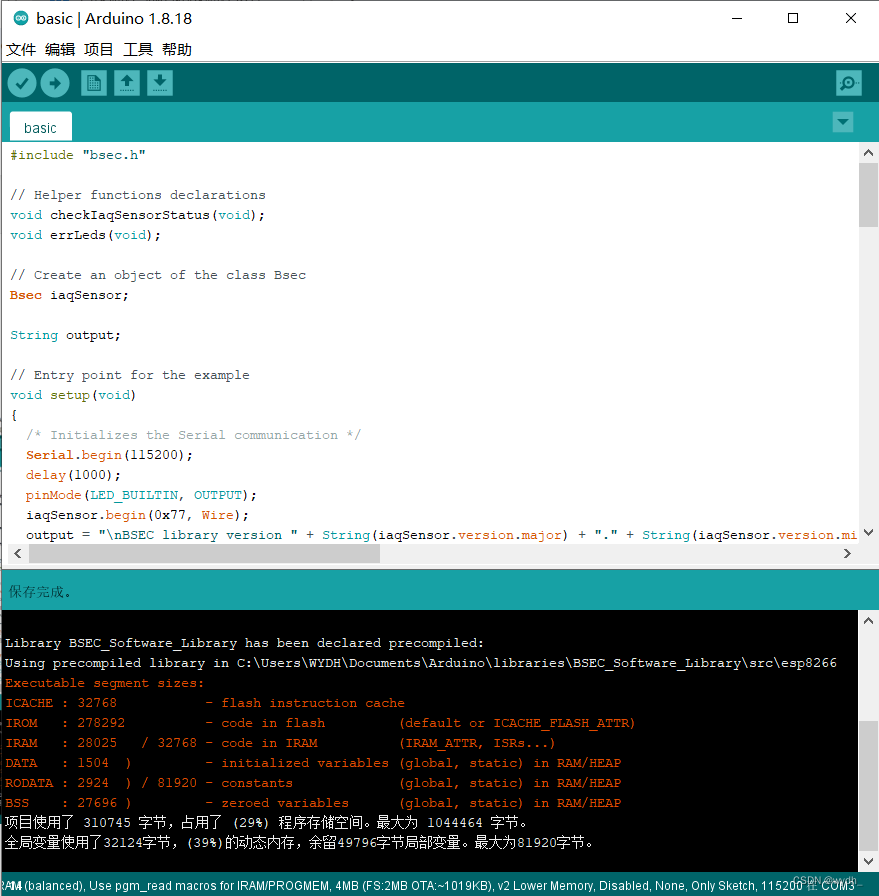The image size is (879, 896).
Task: Open the 文件 menu
Action: click(21, 49)
